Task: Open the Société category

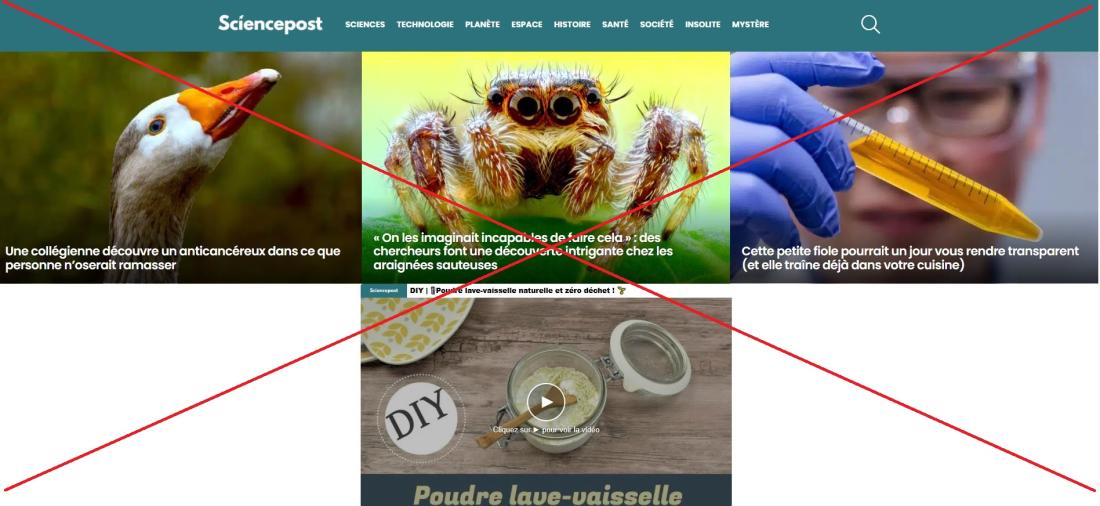Action: tap(657, 25)
